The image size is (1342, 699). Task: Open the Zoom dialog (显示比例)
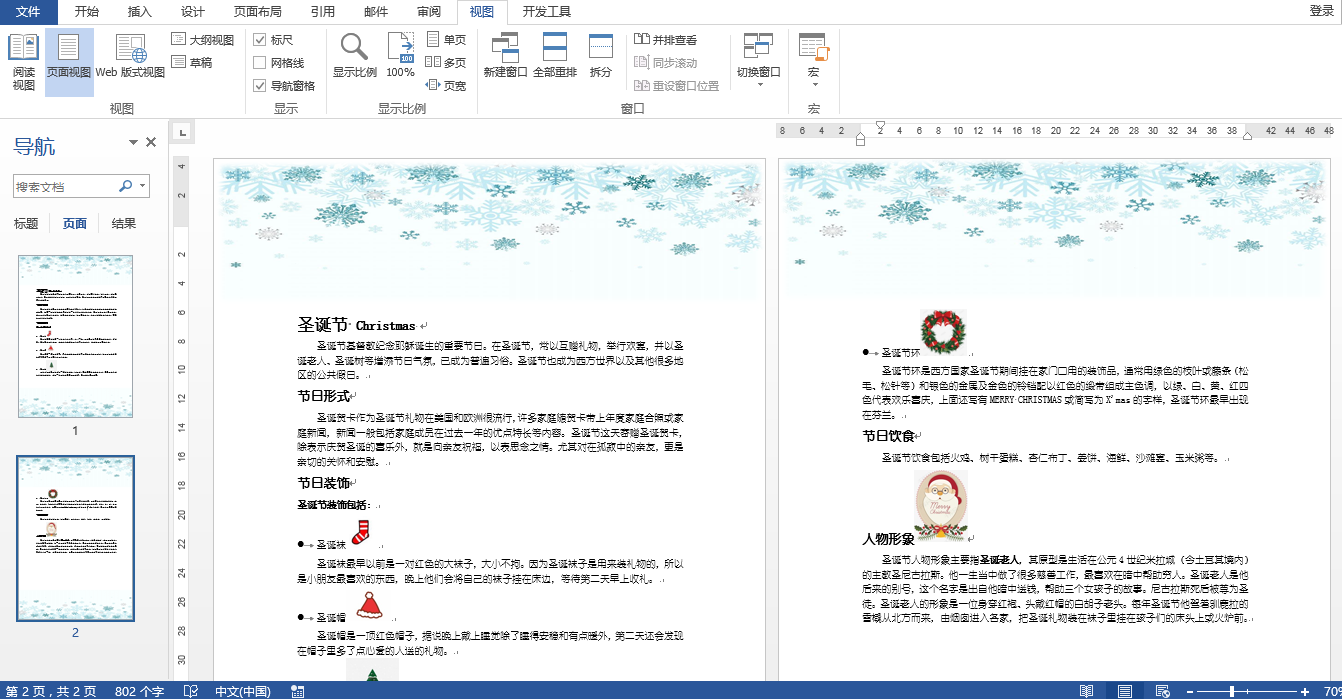(x=355, y=56)
